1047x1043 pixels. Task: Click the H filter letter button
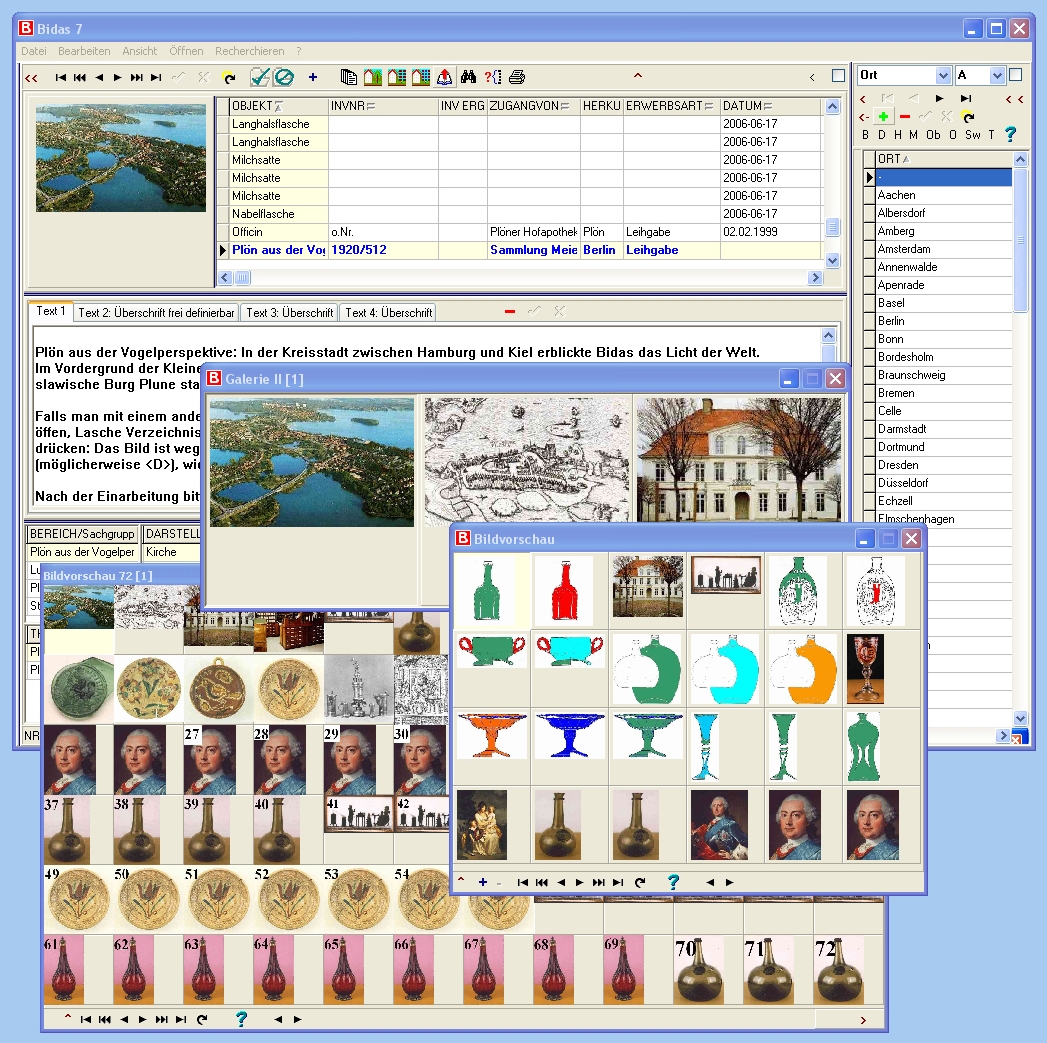point(897,135)
